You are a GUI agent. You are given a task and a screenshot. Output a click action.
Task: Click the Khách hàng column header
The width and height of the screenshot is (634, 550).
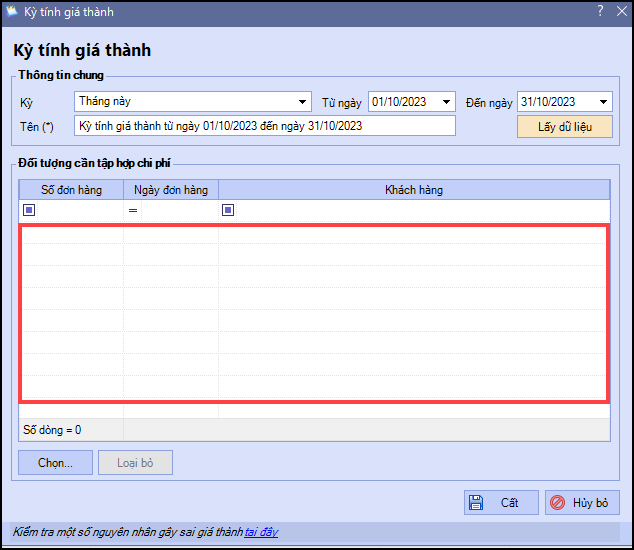click(414, 190)
